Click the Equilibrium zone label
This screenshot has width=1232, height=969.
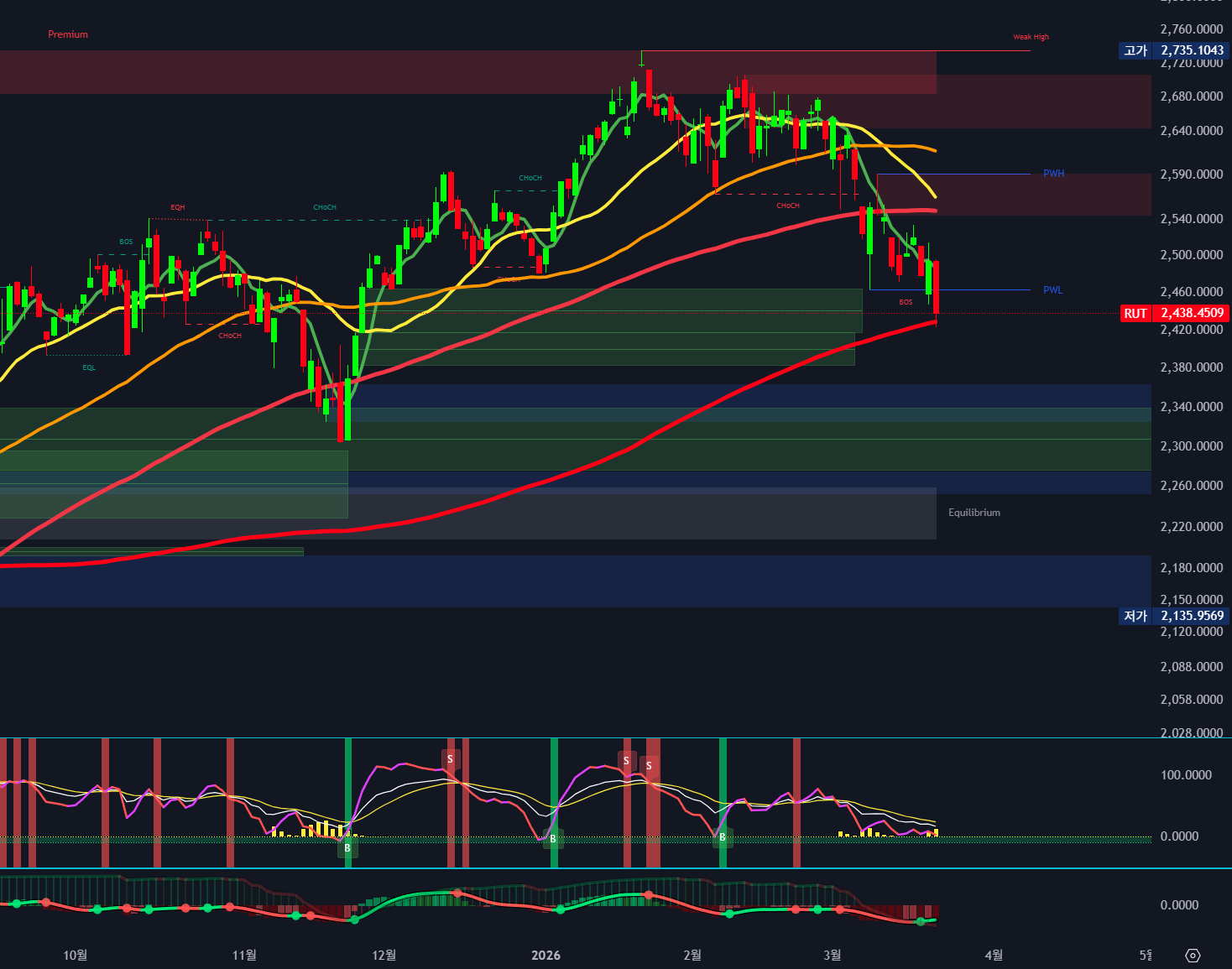pos(974,513)
